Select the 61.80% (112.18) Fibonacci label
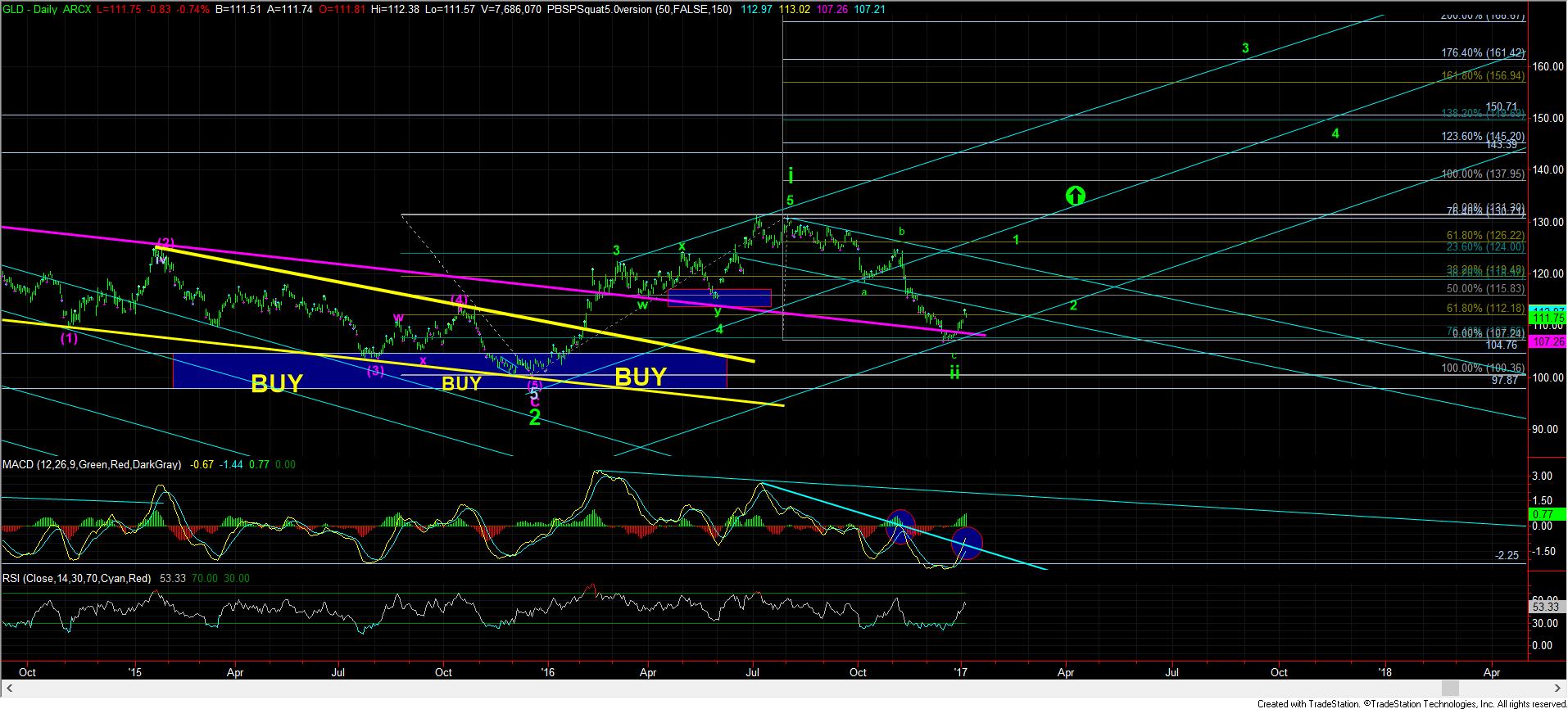Viewport: 1568px width, 709px height. 1487,309
